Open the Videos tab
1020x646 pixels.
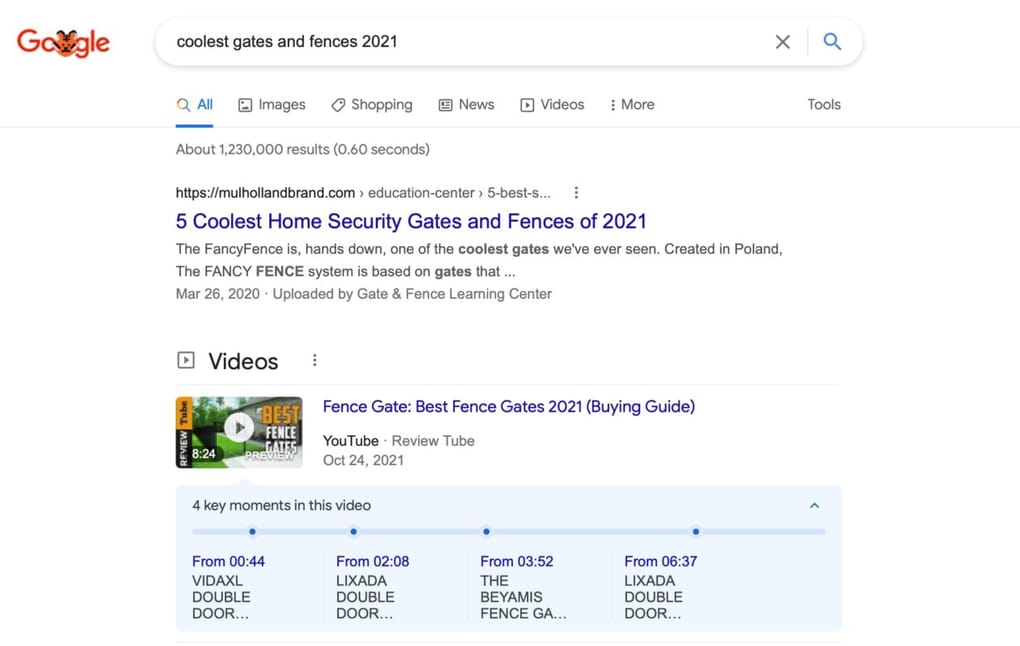(x=552, y=105)
